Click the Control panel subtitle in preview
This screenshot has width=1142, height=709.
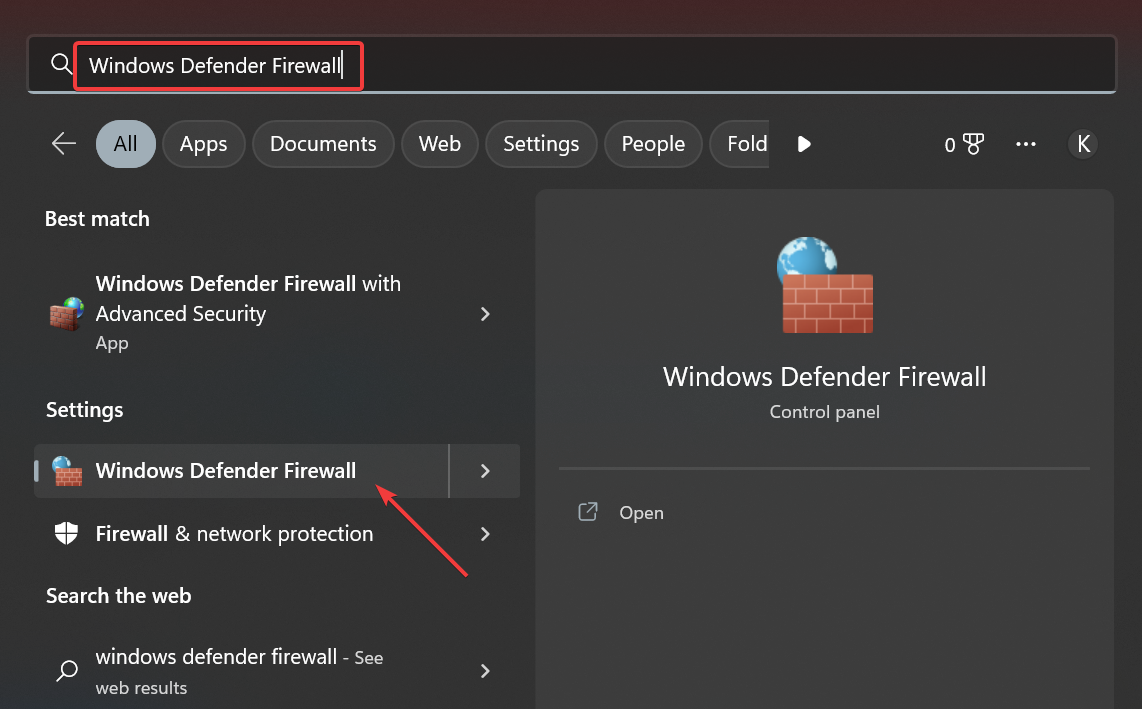click(x=824, y=412)
